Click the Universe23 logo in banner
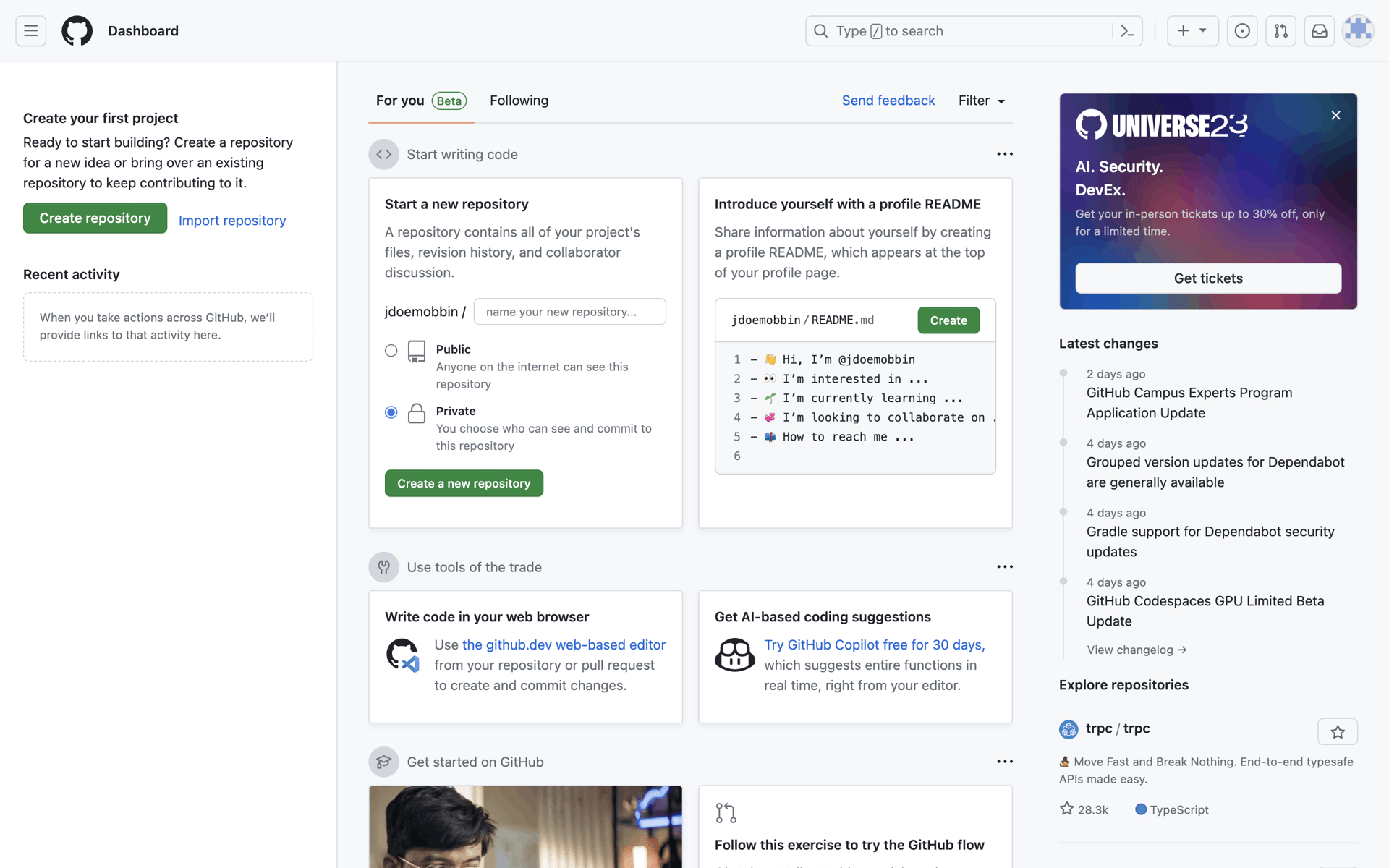The image size is (1389, 868). pos(1162,125)
